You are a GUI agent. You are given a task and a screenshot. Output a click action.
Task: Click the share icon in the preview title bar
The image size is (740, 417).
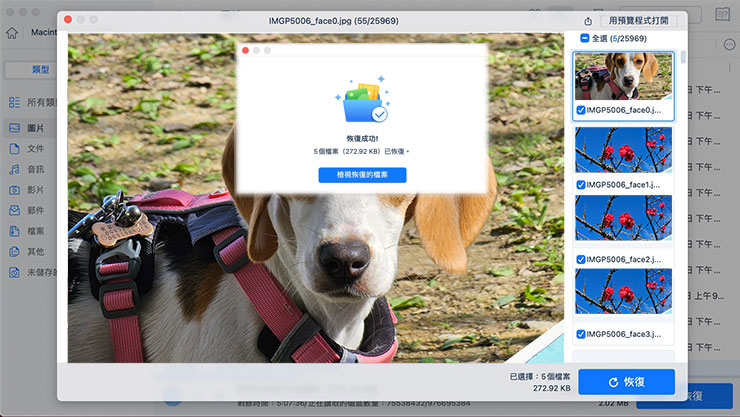(x=588, y=21)
